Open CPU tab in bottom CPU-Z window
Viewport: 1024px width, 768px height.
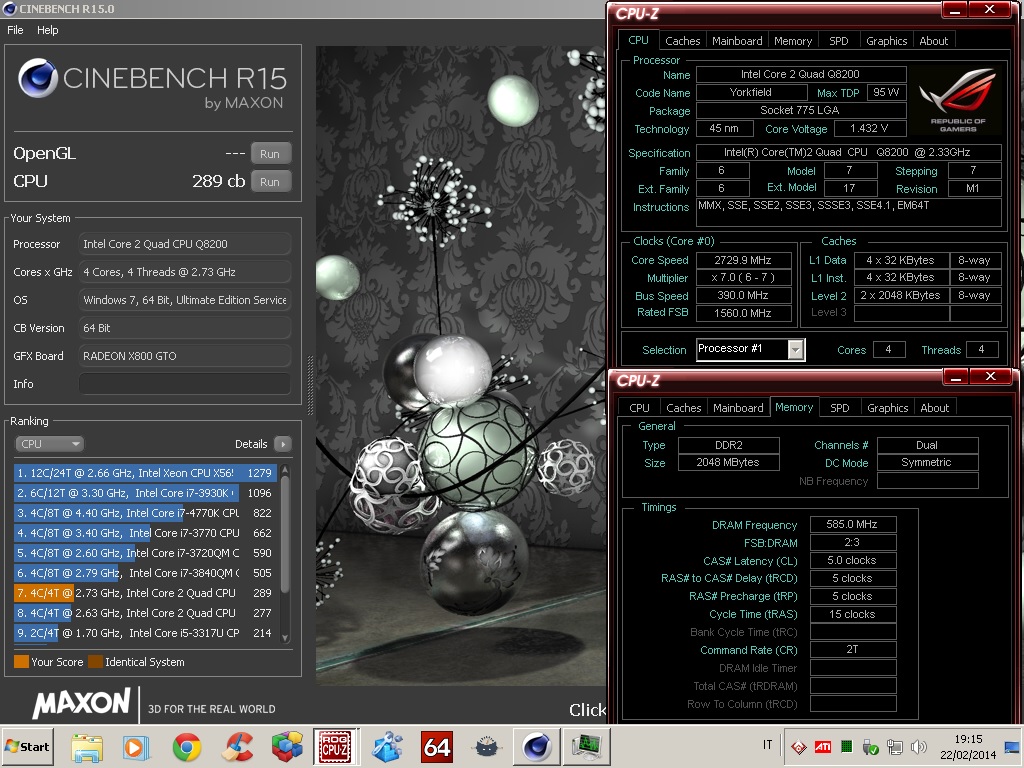click(x=639, y=408)
